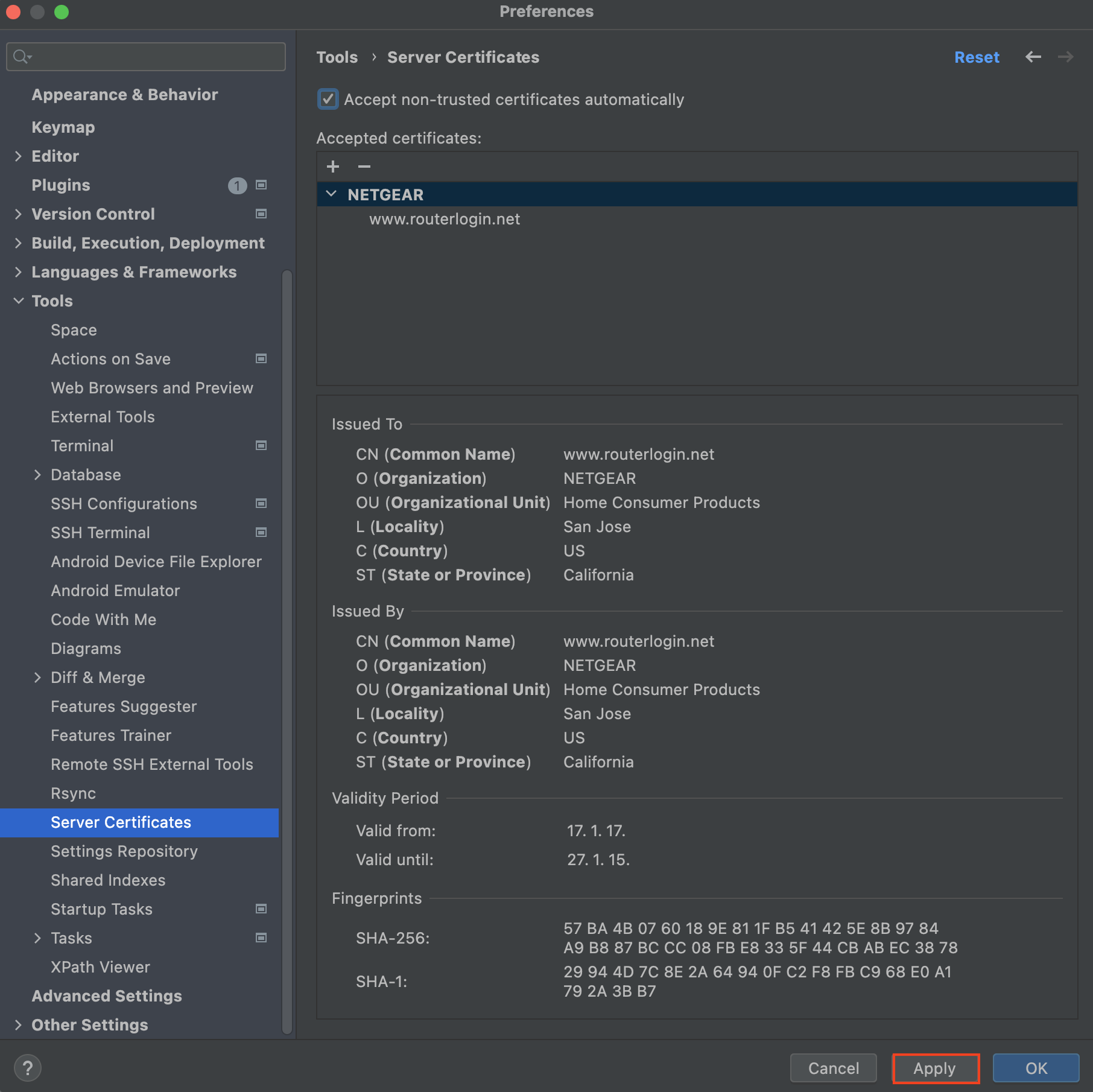This screenshot has width=1093, height=1092.
Task: Open Features Suggester settings
Action: (x=124, y=706)
